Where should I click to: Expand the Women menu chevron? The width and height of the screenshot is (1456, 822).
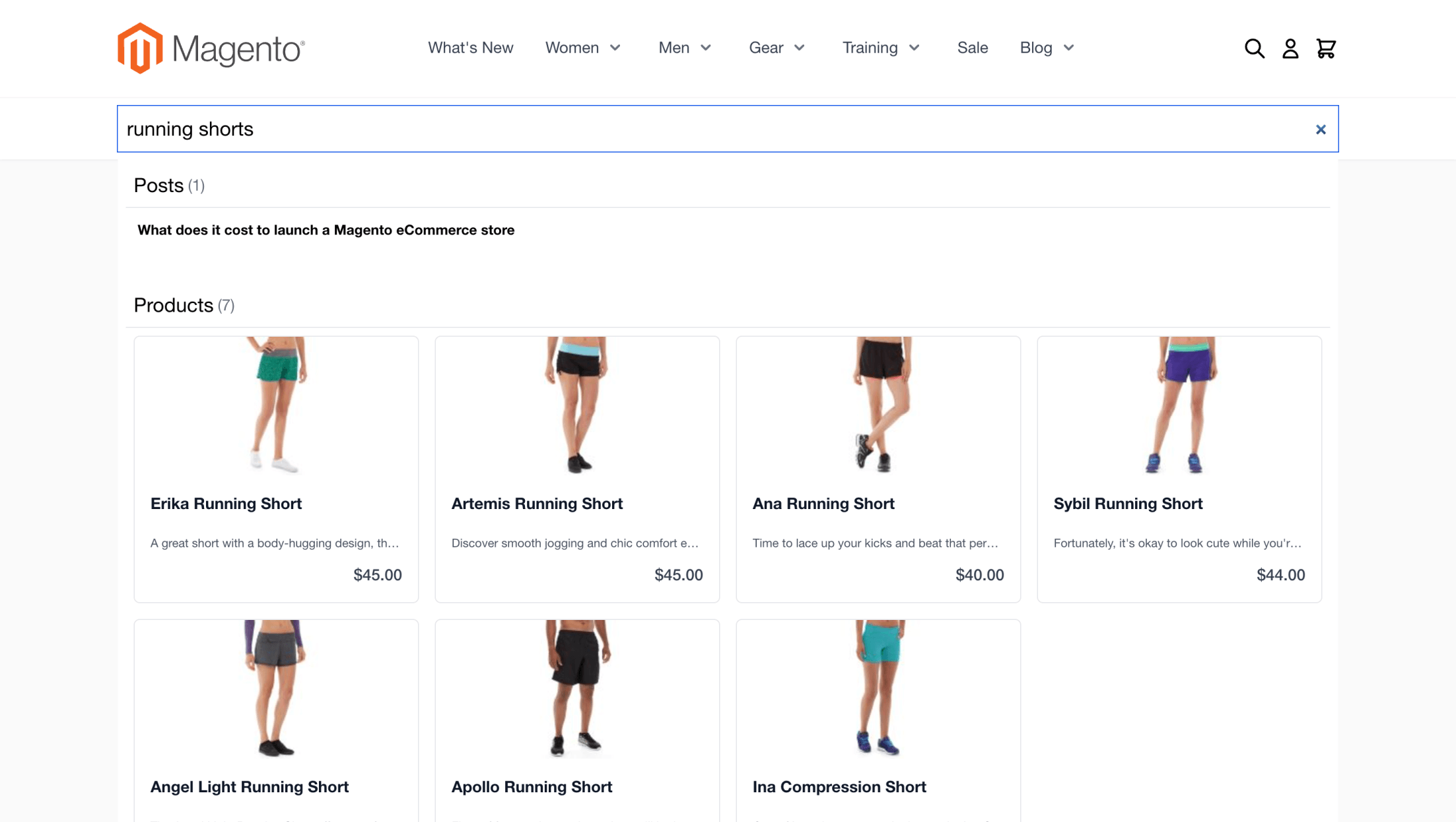pos(615,48)
